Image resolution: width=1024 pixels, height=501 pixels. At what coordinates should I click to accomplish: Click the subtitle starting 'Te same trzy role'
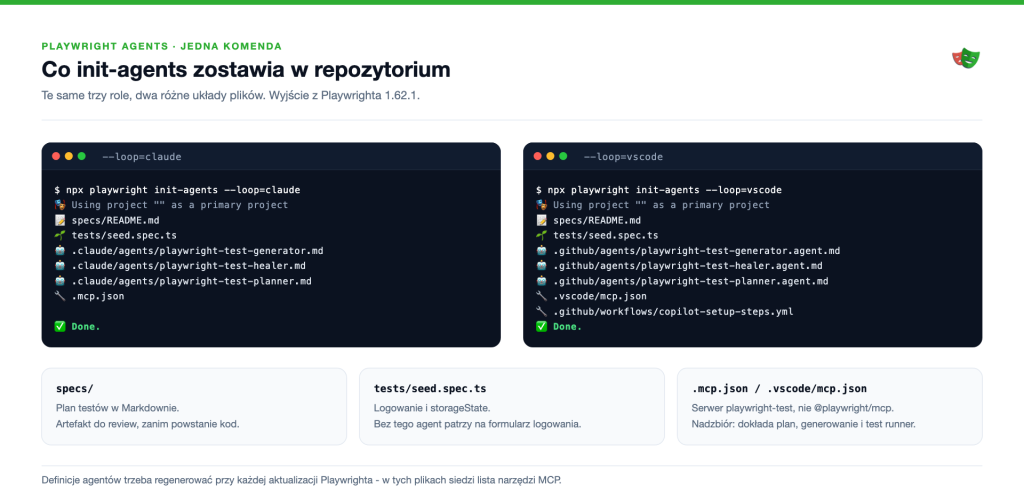pyautogui.click(x=231, y=95)
